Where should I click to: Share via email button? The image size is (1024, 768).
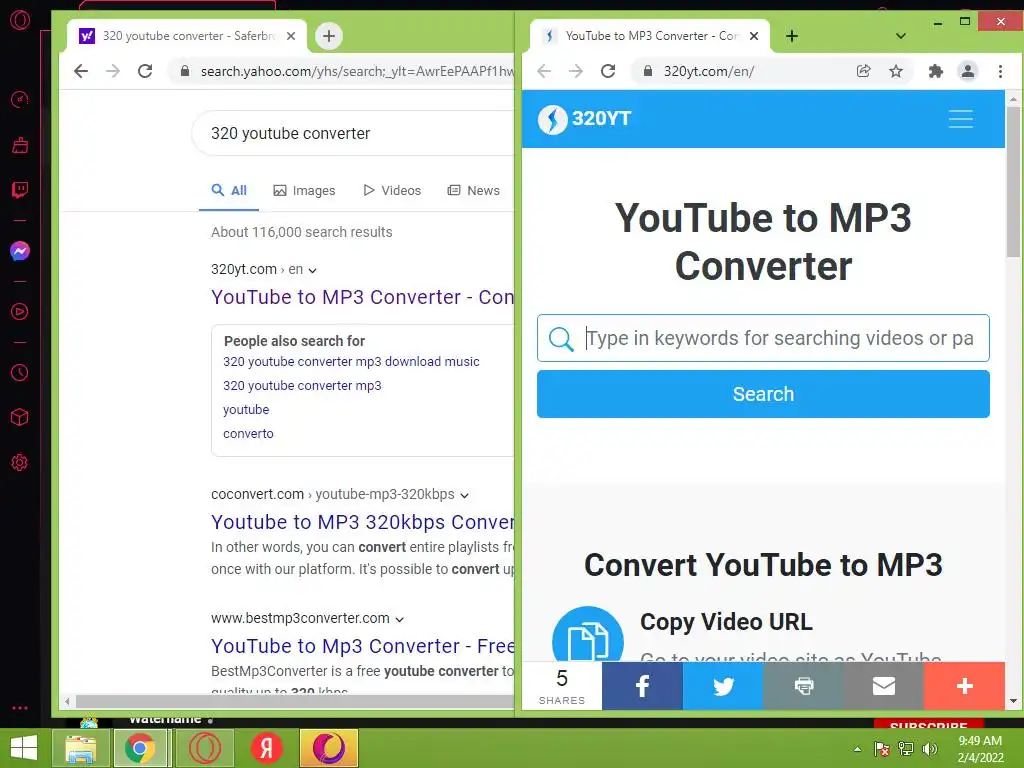coord(884,686)
